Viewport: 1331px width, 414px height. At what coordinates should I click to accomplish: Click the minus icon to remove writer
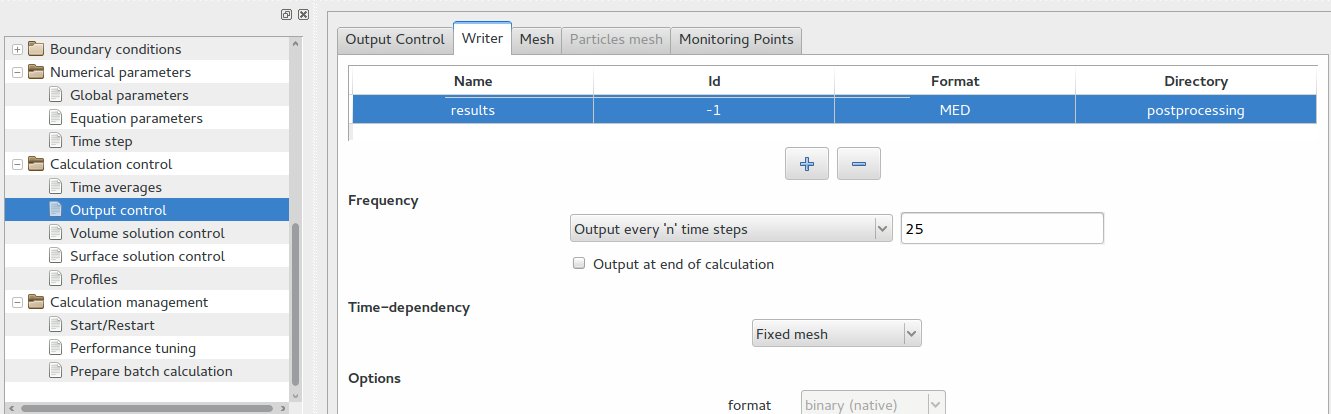tap(858, 164)
